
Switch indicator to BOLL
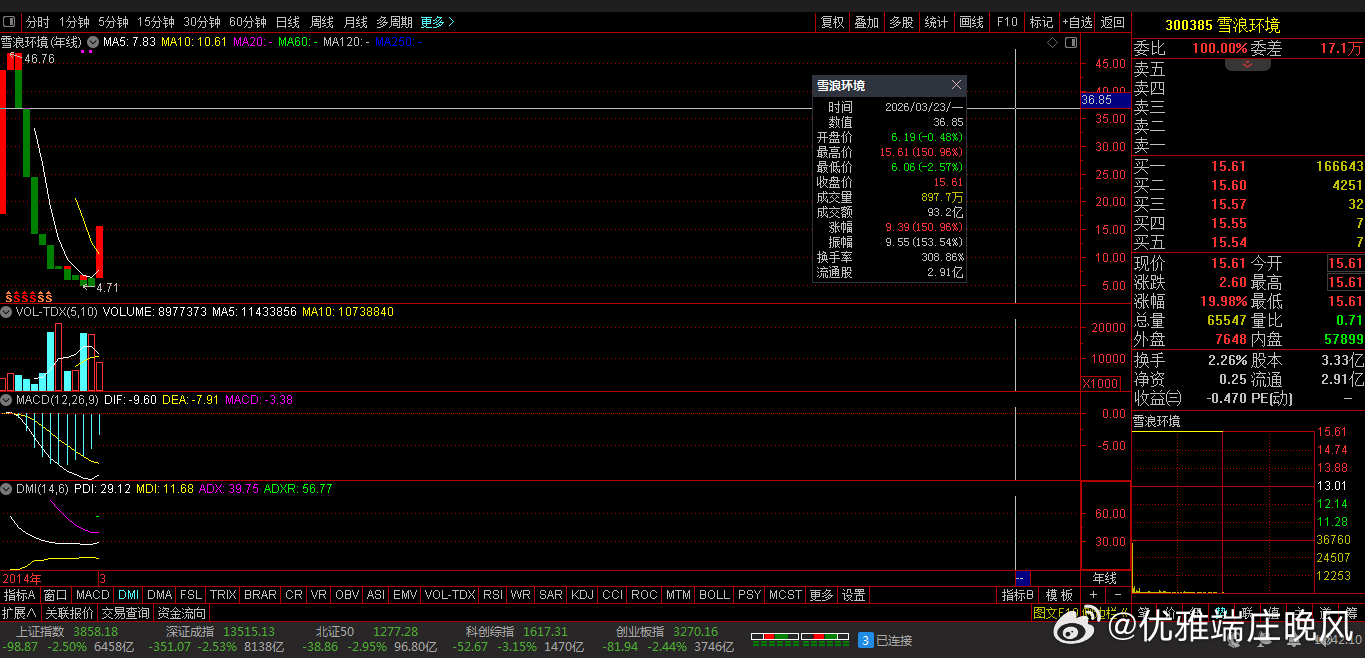[714, 595]
